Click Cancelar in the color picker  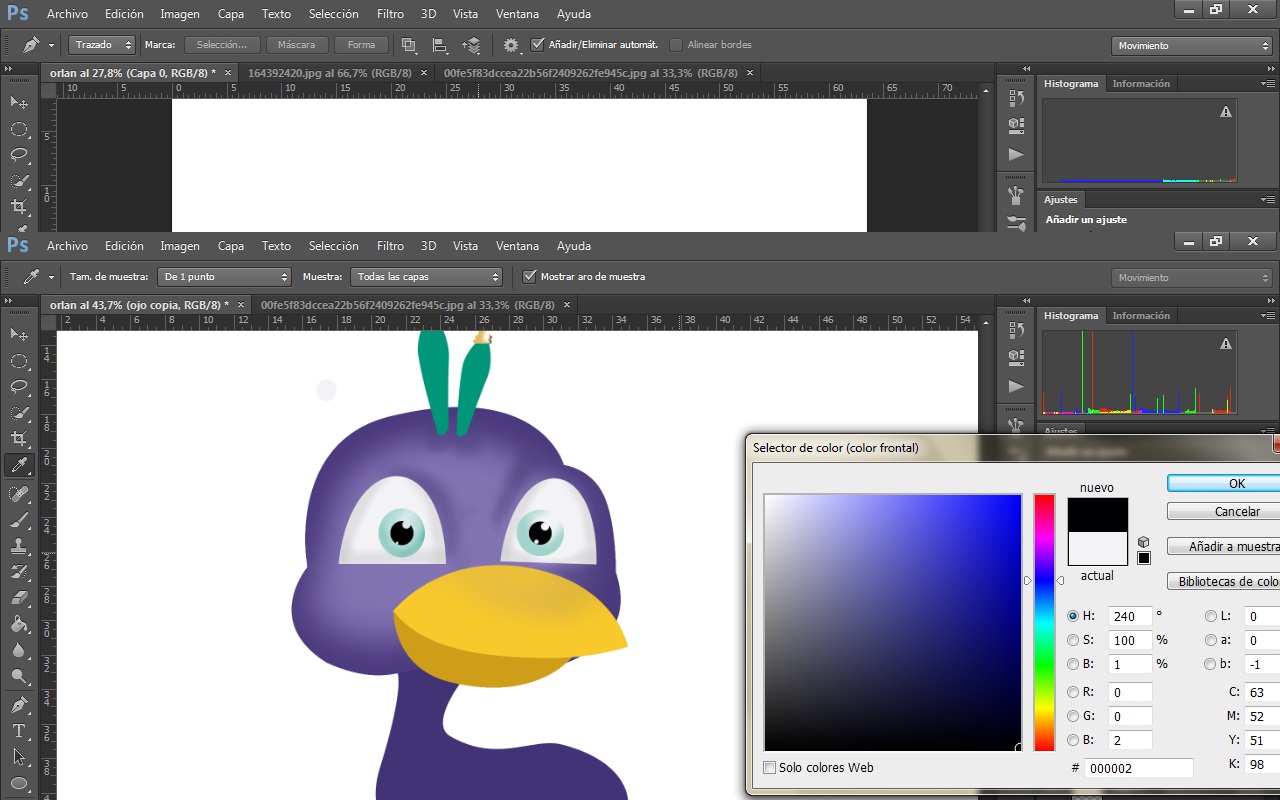[x=1224, y=511]
